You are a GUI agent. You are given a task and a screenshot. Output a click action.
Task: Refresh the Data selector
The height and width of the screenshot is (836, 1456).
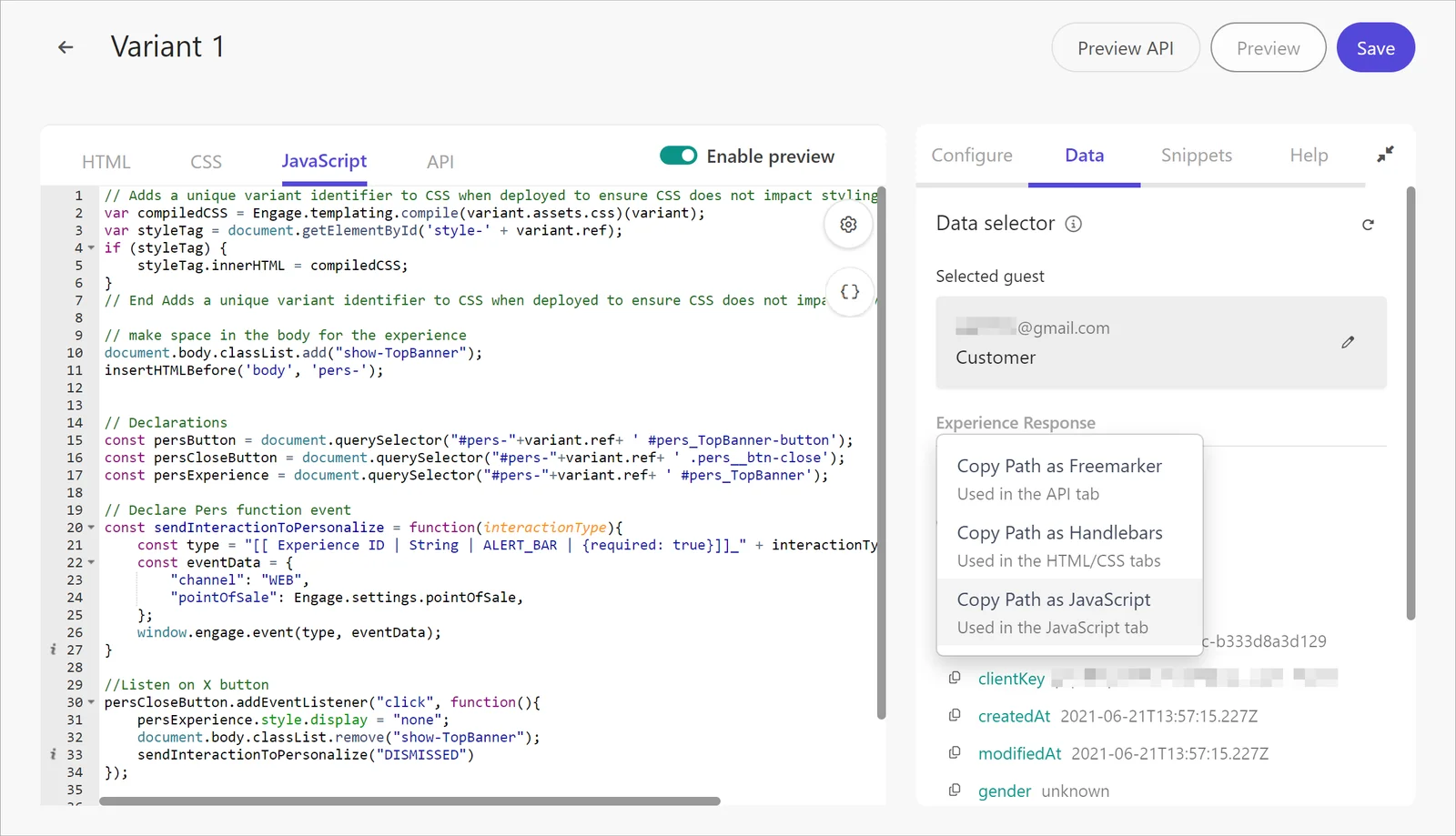coord(1368,225)
